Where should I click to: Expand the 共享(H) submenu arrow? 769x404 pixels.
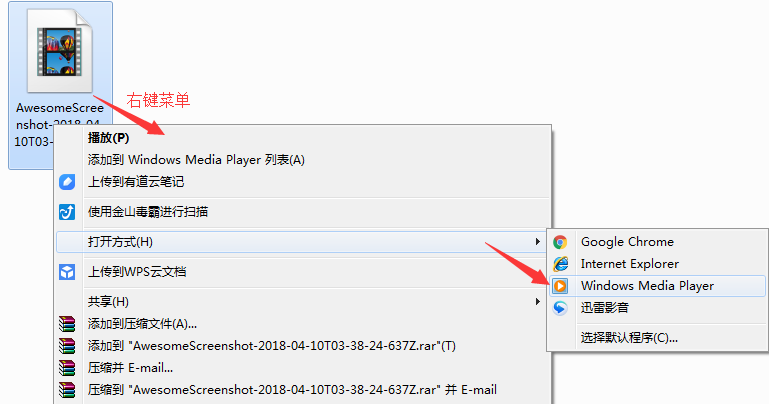click(x=538, y=302)
